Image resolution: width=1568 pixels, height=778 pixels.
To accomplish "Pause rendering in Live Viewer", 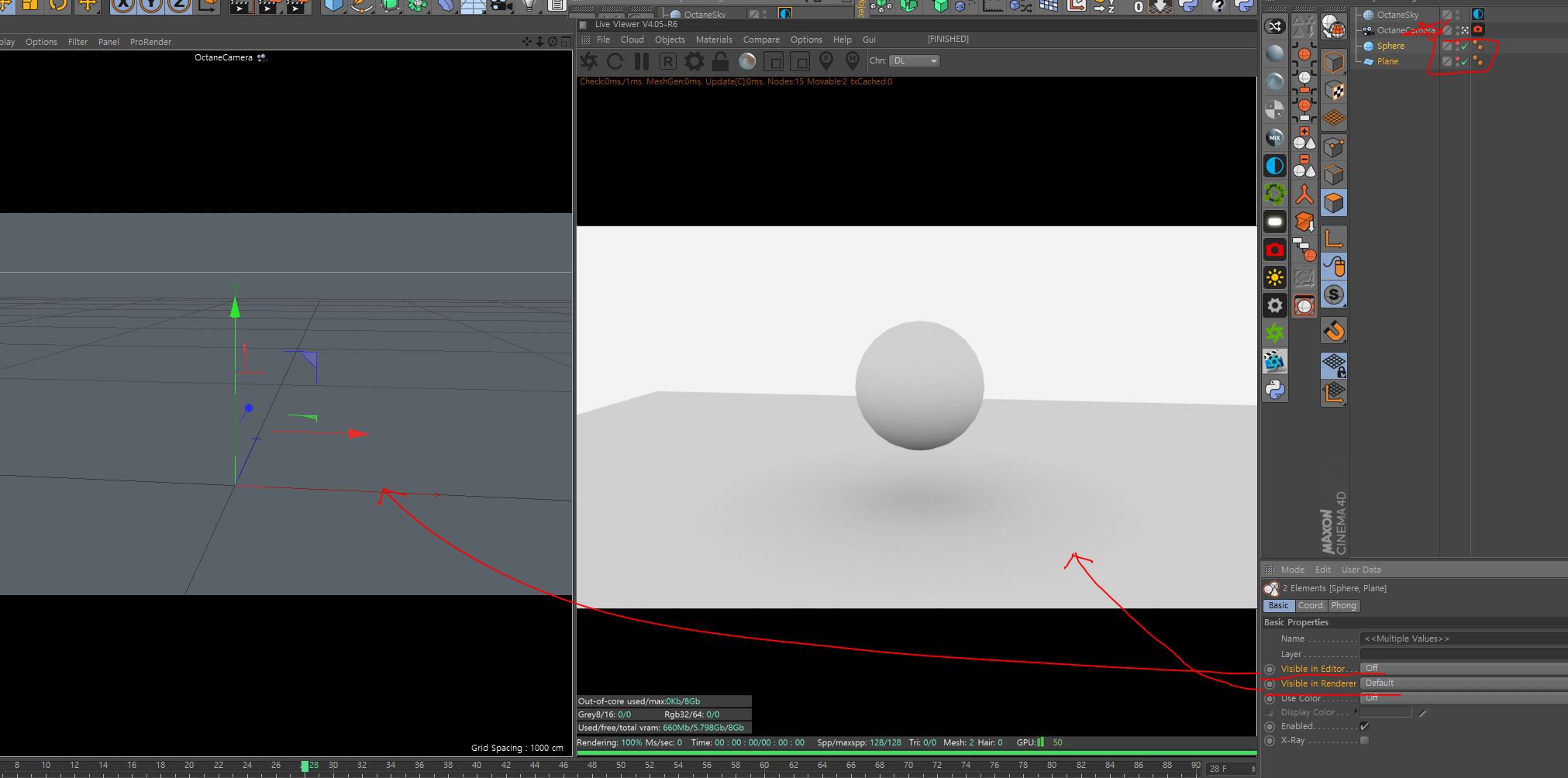I will [x=642, y=61].
